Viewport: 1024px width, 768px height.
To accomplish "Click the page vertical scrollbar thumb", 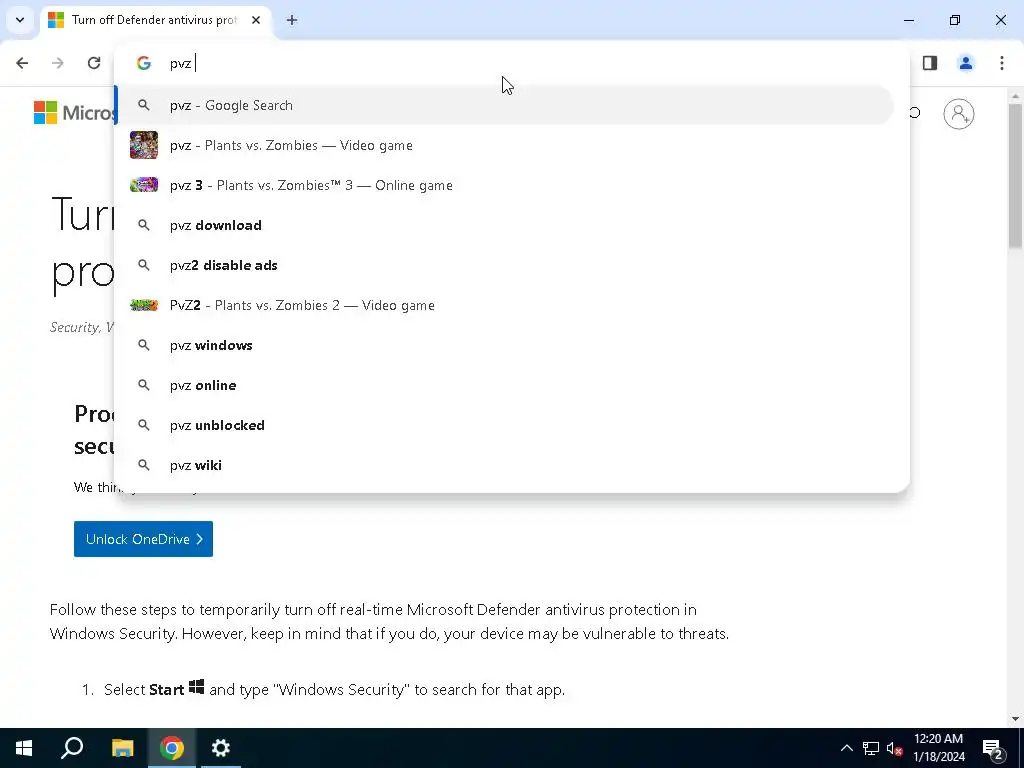I will coord(1016,175).
